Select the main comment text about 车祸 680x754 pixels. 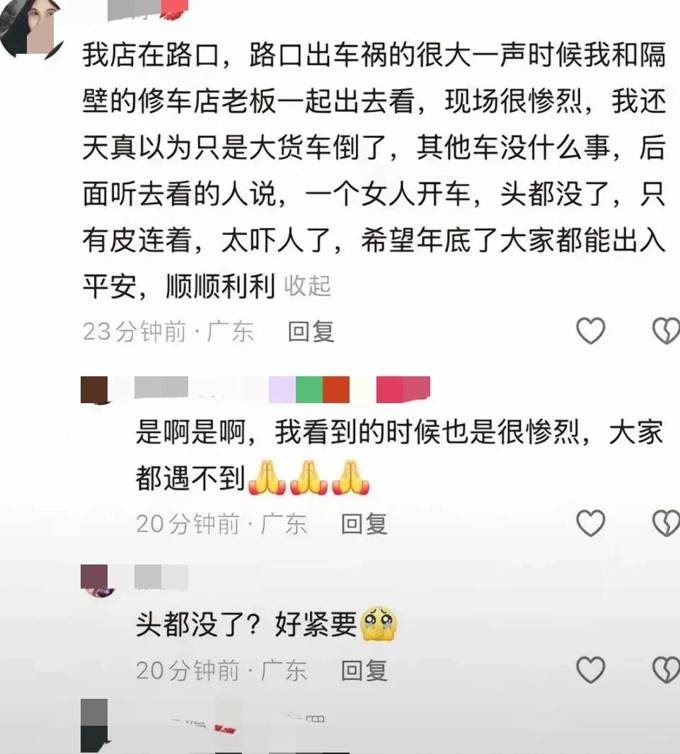(x=374, y=170)
